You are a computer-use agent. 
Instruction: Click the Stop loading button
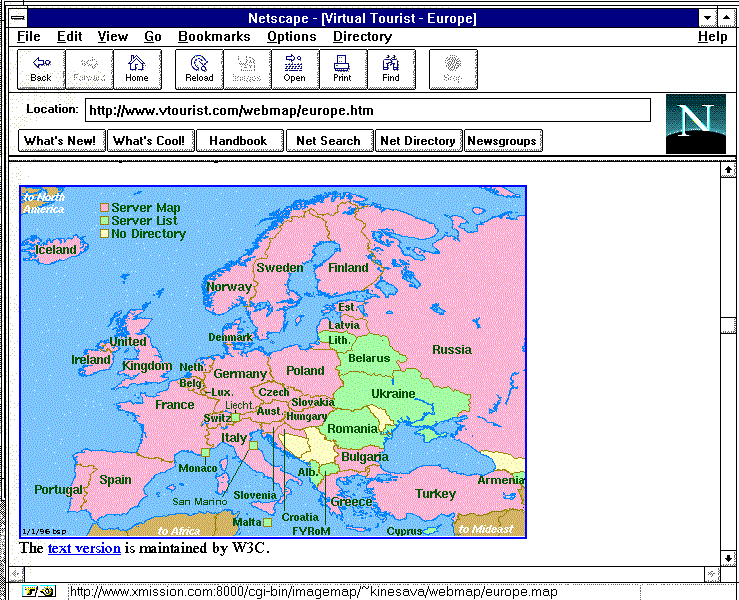coord(453,69)
